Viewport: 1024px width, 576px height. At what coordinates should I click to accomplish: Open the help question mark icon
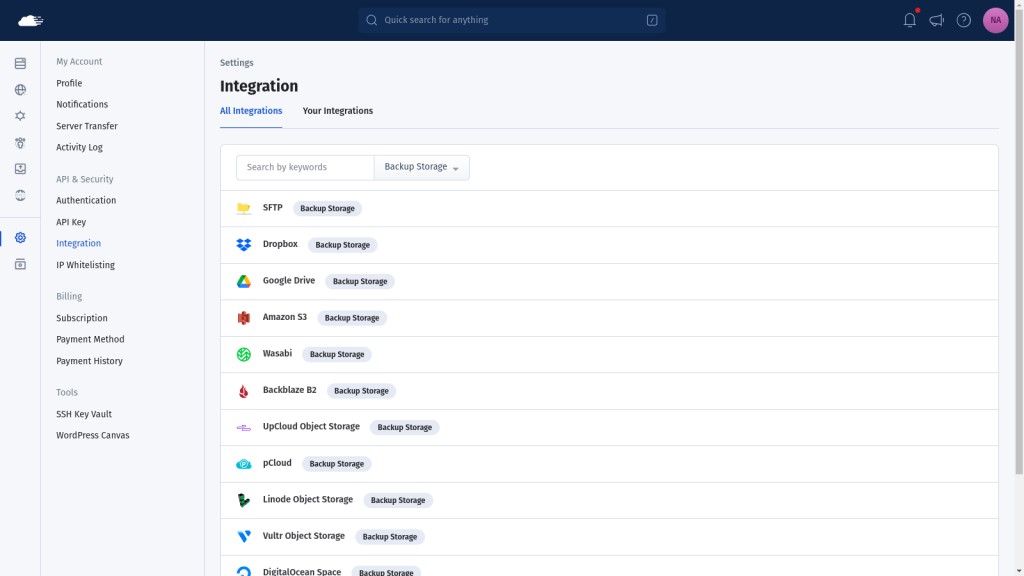(x=964, y=20)
